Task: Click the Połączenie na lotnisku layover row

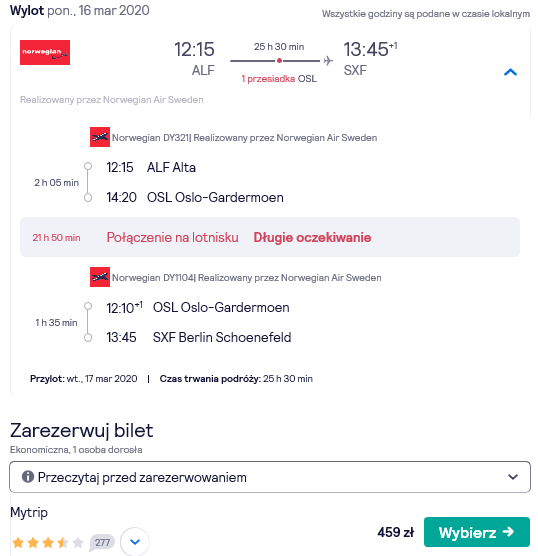Action: click(270, 237)
